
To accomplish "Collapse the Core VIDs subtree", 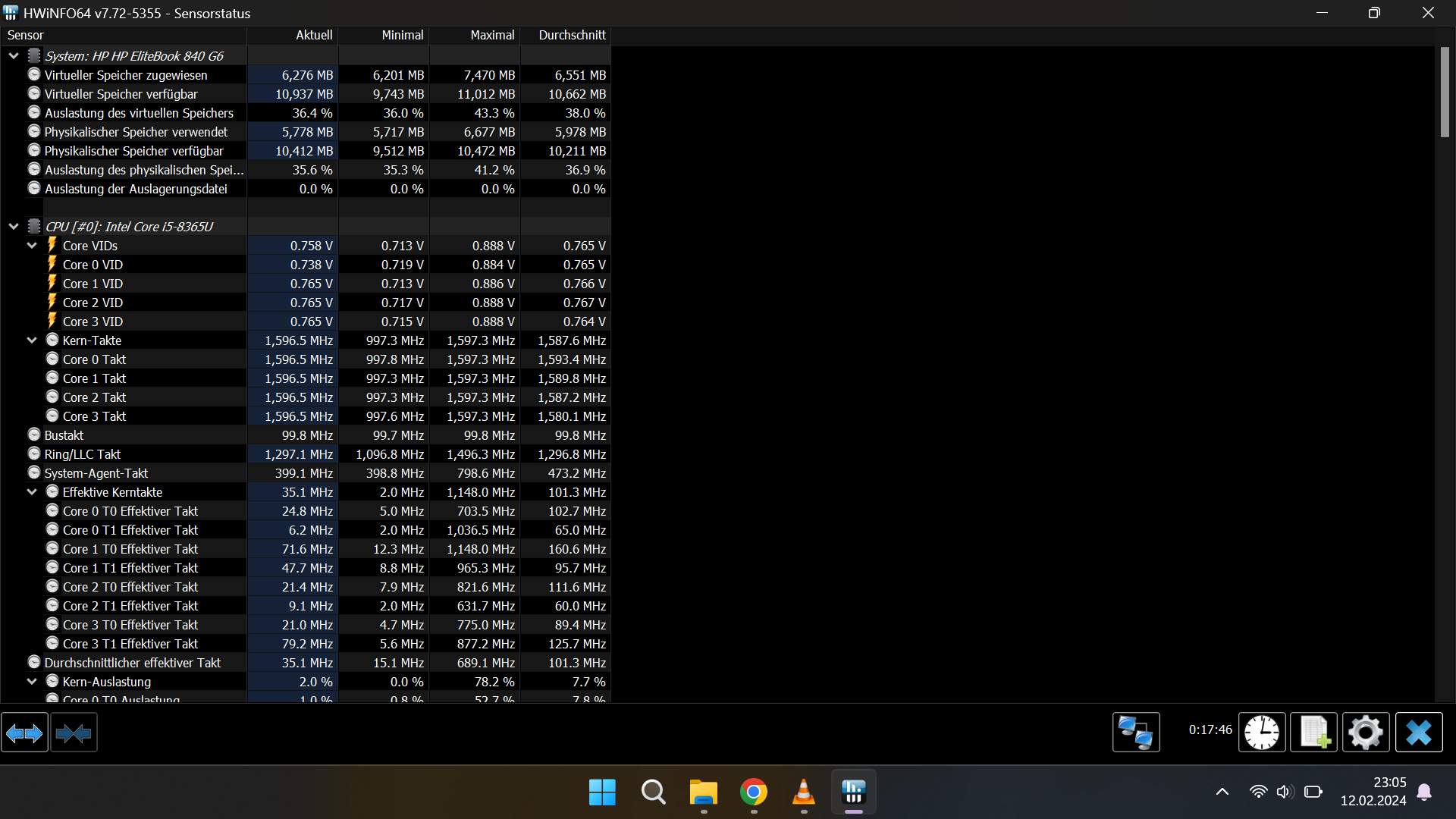I will pyautogui.click(x=32, y=246).
